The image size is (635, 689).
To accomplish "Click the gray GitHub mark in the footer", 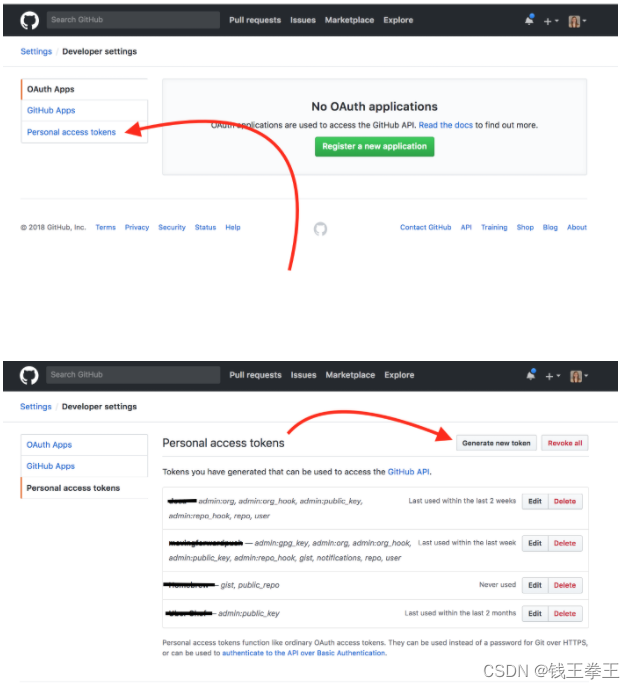I will point(320,229).
